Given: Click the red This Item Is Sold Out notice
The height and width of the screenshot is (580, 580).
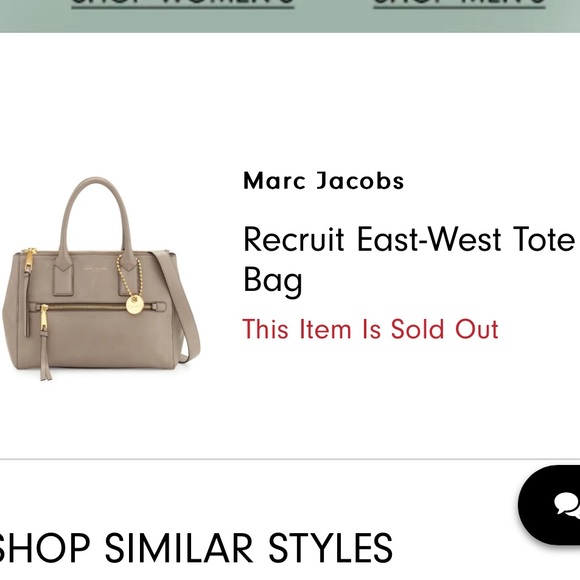Looking at the screenshot, I should (x=371, y=329).
